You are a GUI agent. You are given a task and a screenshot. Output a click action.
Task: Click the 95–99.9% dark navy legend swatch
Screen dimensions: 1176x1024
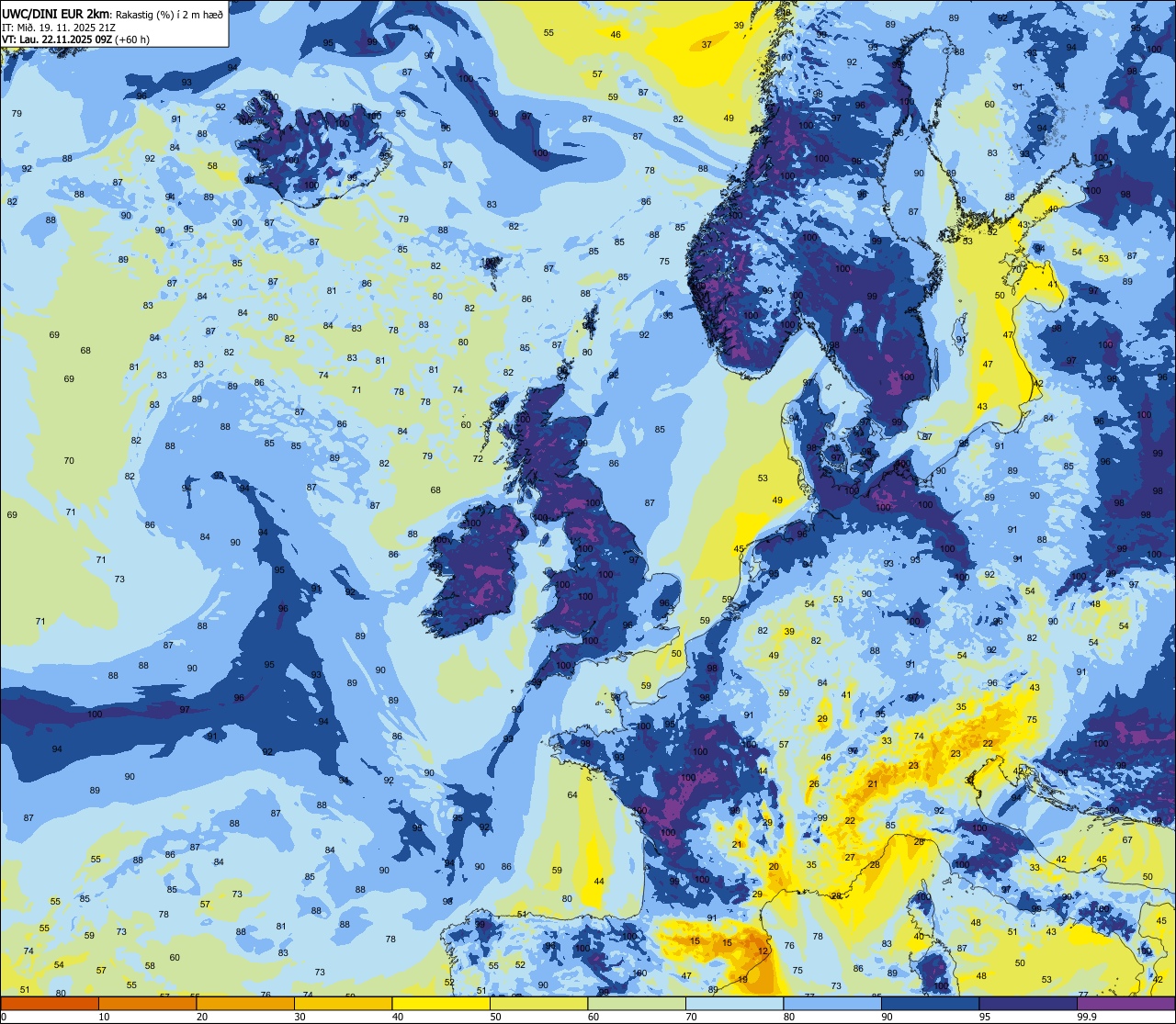[1028, 1003]
